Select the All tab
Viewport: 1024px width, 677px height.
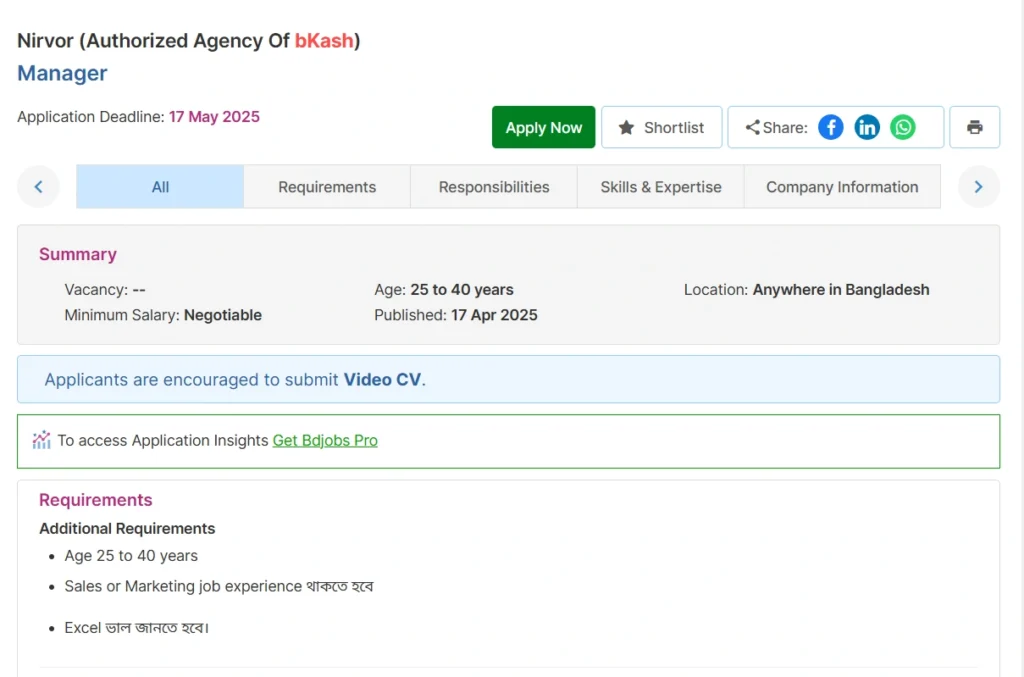pyautogui.click(x=160, y=187)
